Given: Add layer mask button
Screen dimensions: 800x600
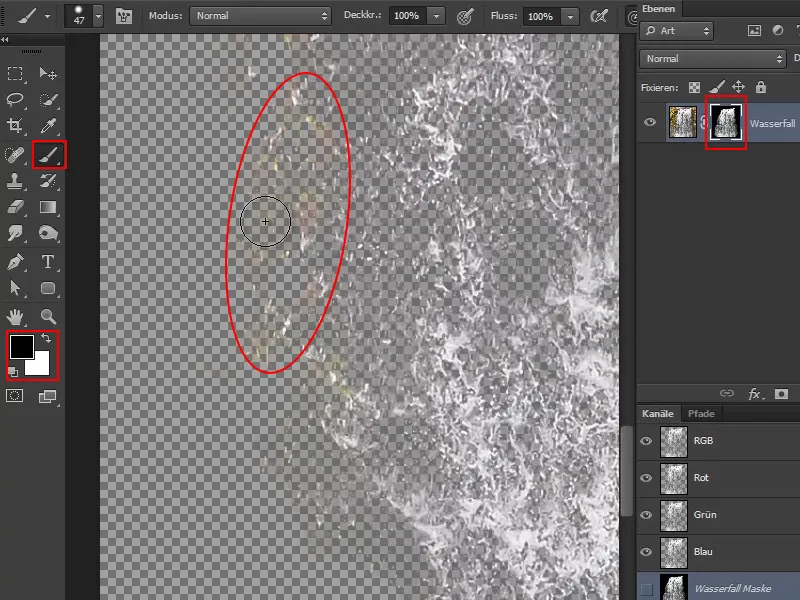Looking at the screenshot, I should tap(781, 394).
